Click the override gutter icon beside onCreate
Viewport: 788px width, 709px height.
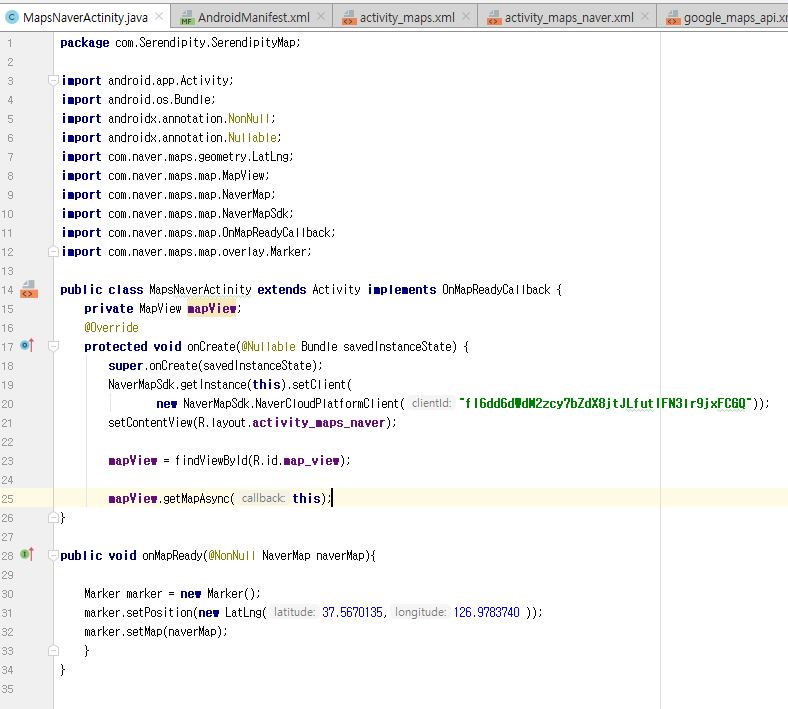tap(27, 346)
